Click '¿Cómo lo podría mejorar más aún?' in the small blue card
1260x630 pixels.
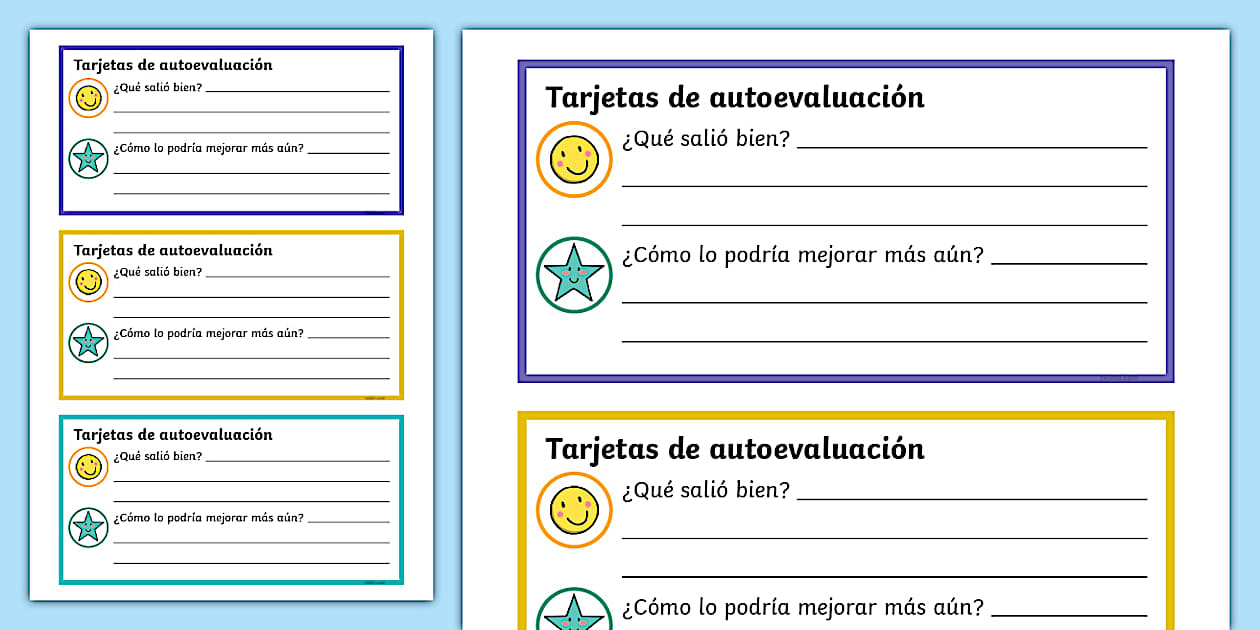coord(208,149)
